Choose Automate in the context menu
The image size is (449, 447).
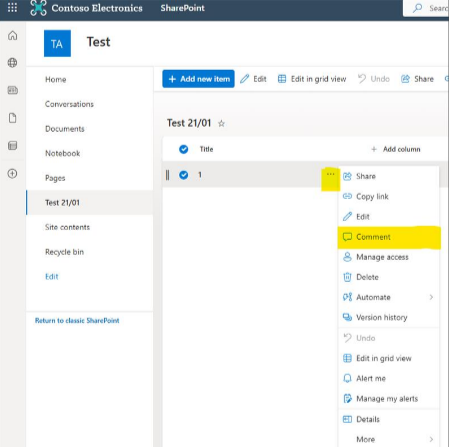pyautogui.click(x=389, y=297)
